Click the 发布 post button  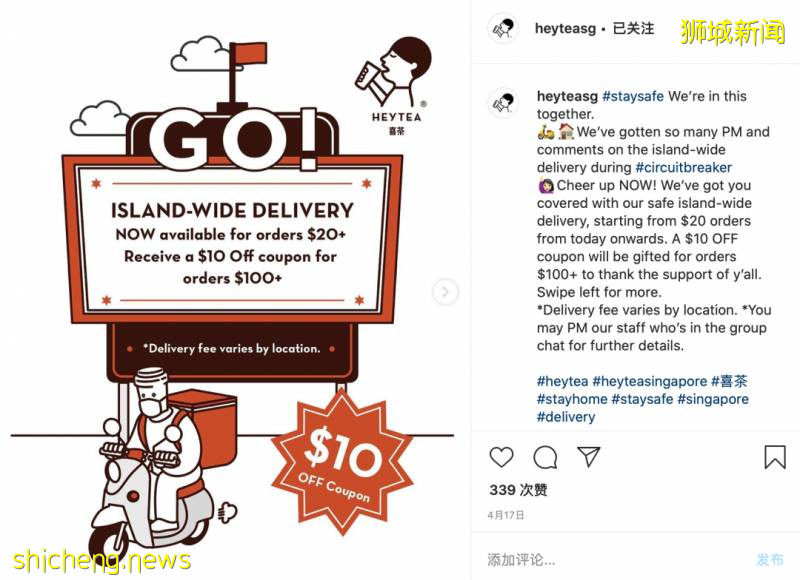pyautogui.click(x=770, y=560)
